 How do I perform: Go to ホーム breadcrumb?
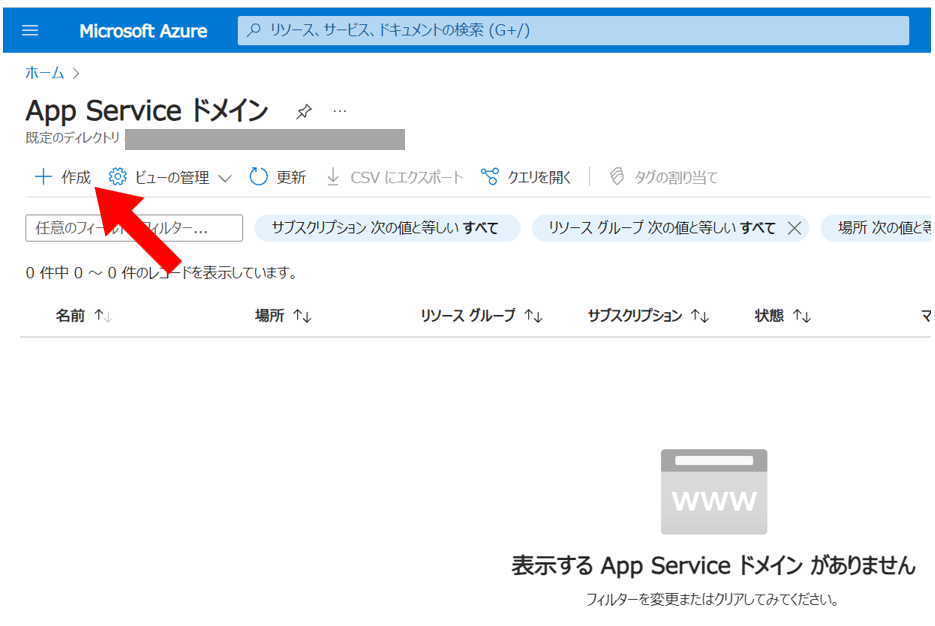[x=45, y=73]
